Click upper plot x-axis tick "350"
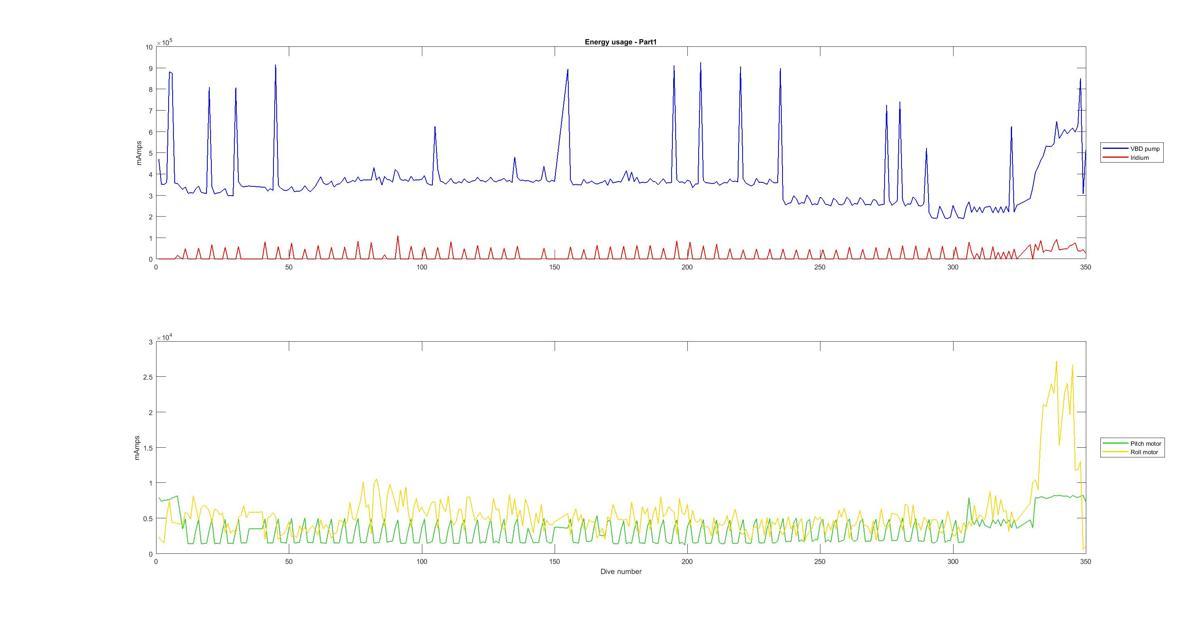The width and height of the screenshot is (1200, 622). coord(1085,267)
